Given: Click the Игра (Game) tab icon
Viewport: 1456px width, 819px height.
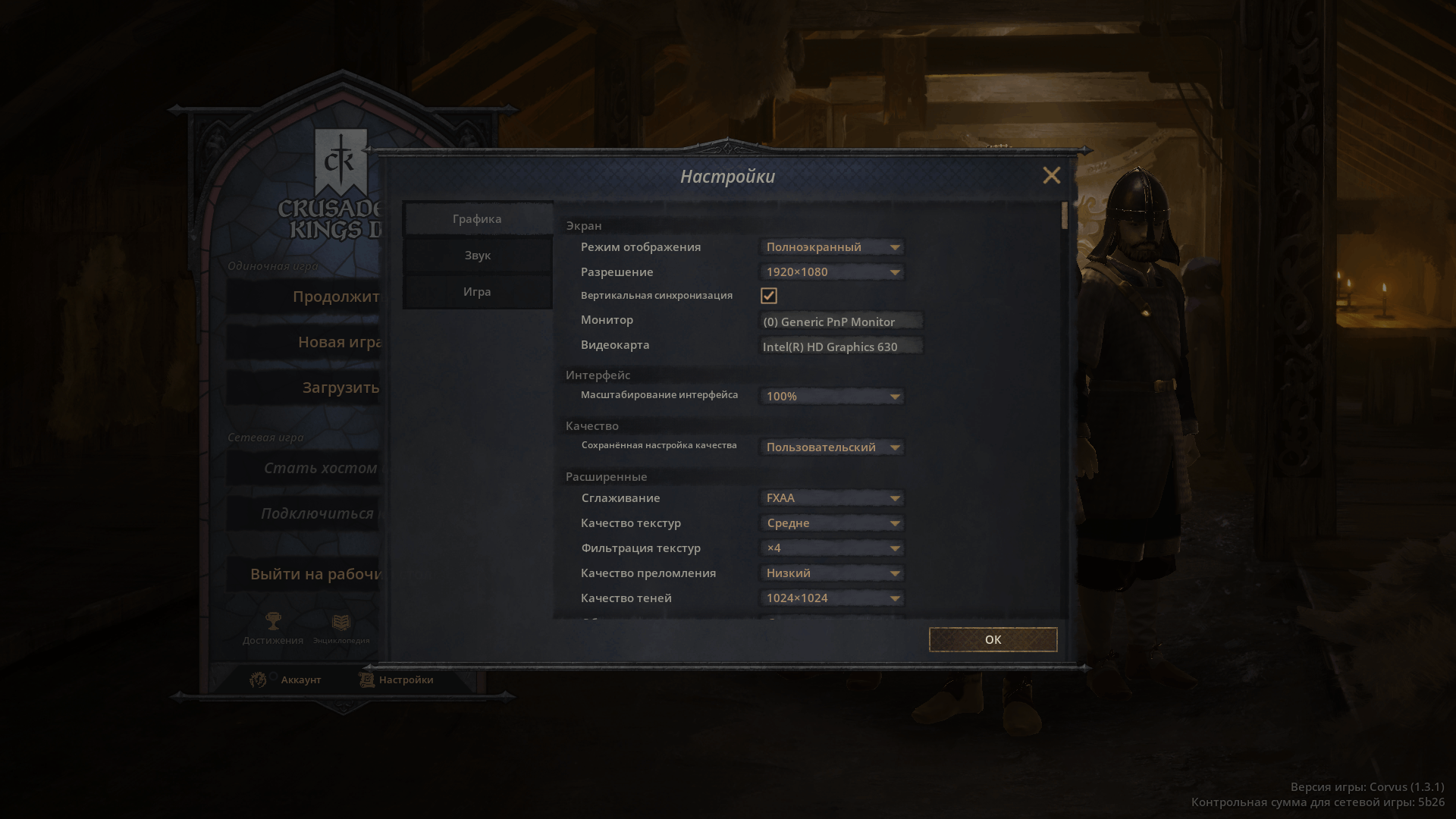Looking at the screenshot, I should 477,291.
